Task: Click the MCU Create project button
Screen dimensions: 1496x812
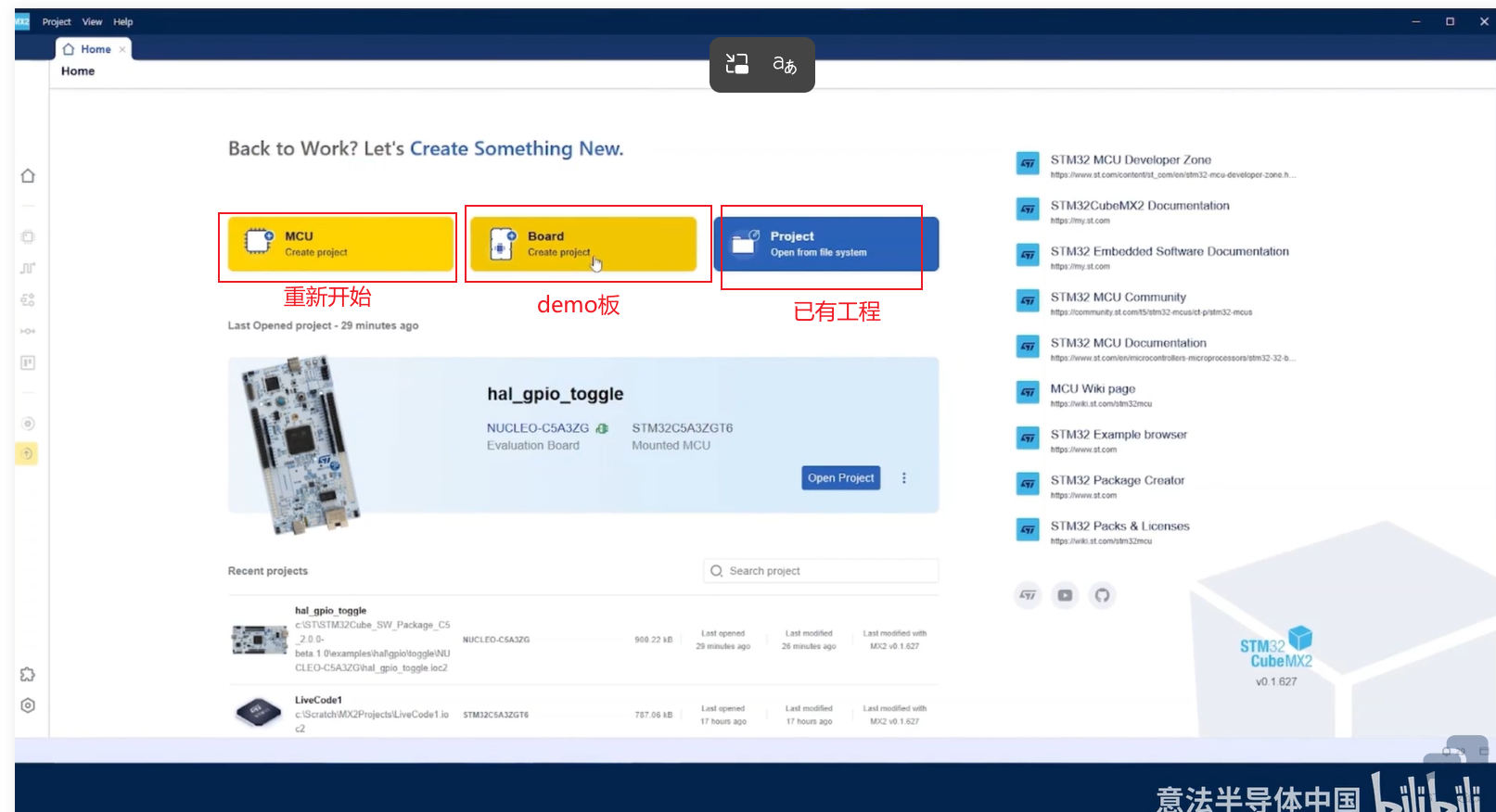Action: pos(340,244)
